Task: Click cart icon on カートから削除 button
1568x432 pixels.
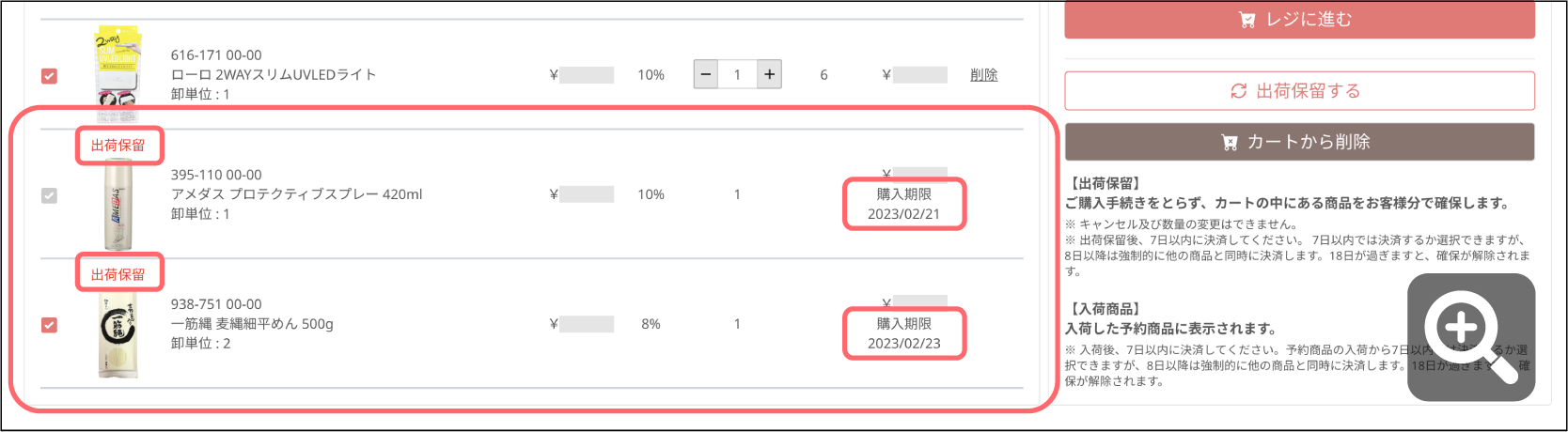Action: pyautogui.click(x=1230, y=142)
